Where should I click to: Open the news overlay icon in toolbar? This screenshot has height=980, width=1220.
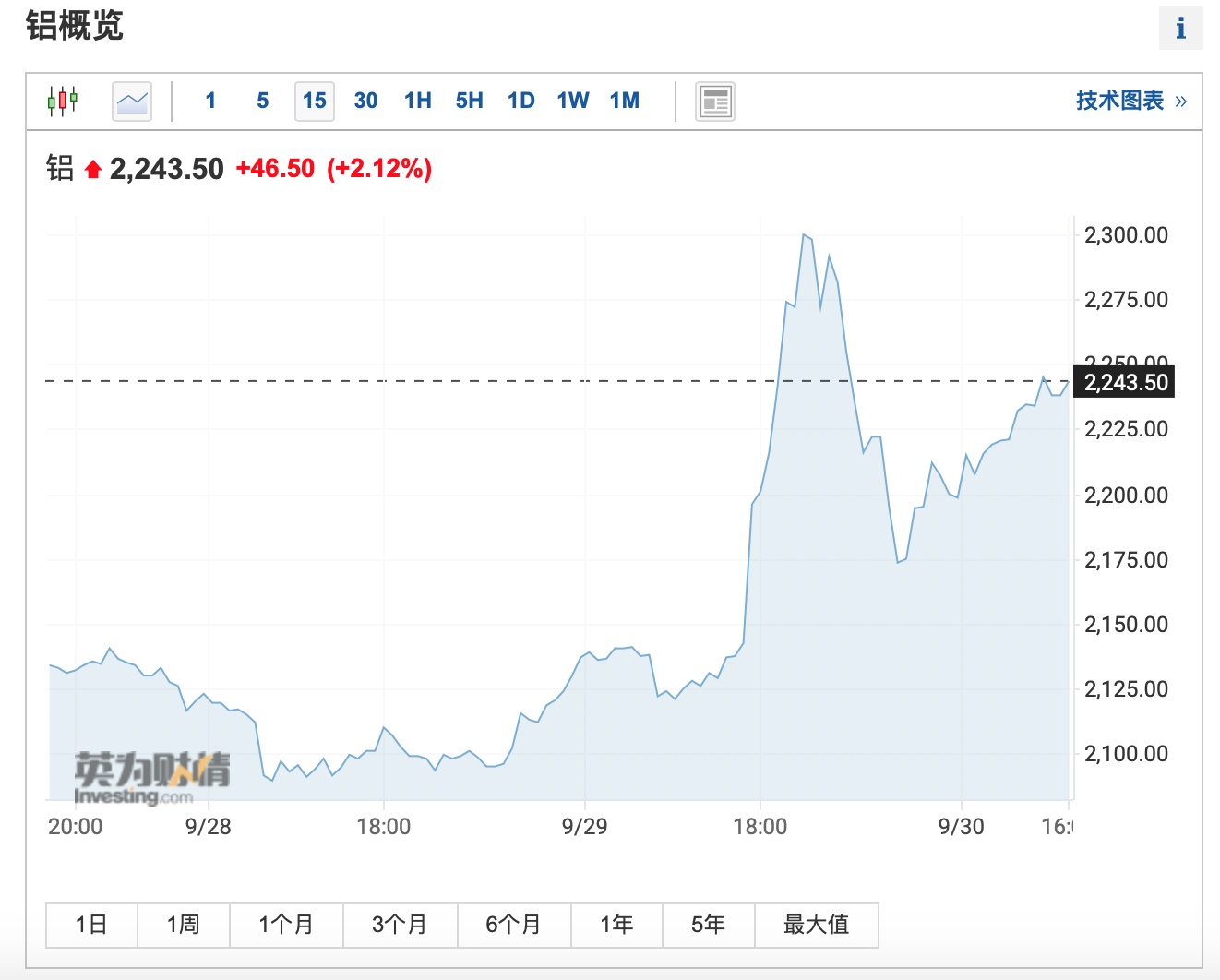click(x=714, y=101)
